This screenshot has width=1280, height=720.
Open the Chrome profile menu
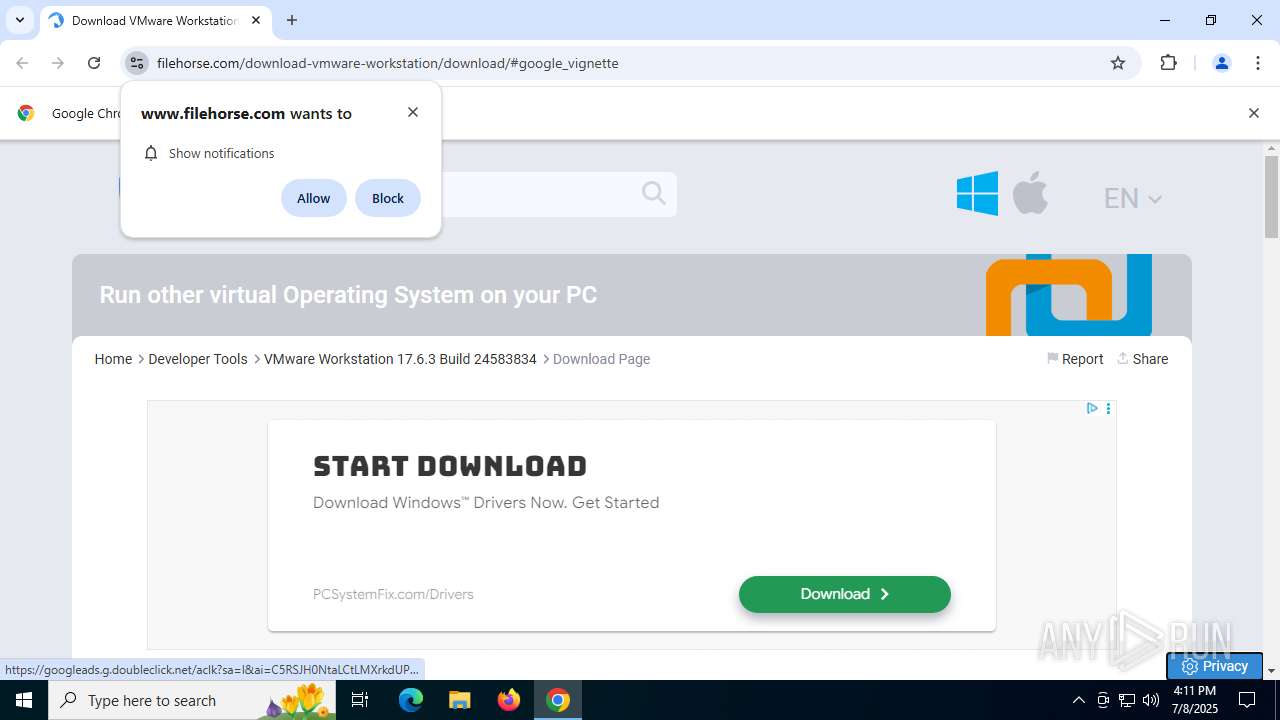1221,63
